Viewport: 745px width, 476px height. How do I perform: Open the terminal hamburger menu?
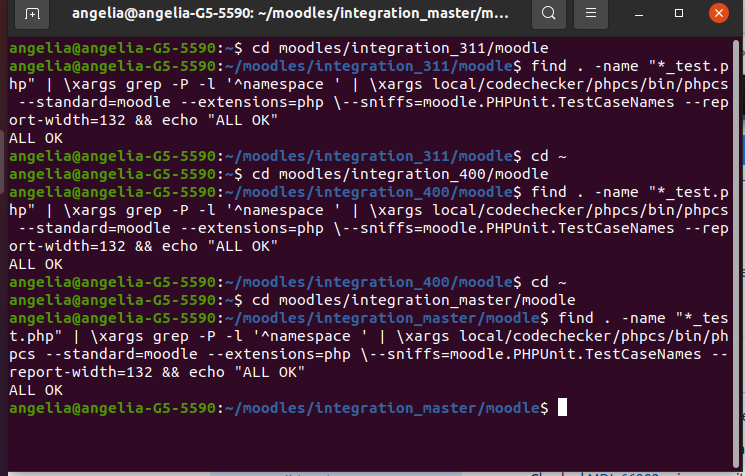point(591,13)
